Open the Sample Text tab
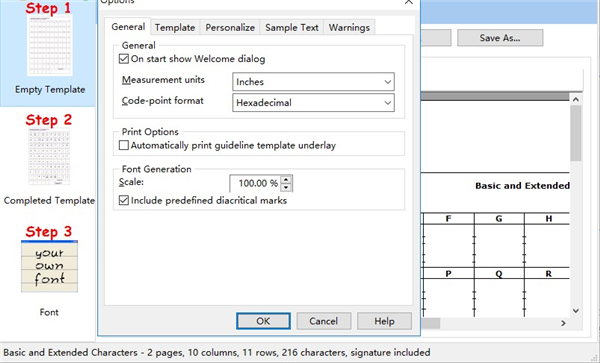 [x=292, y=28]
